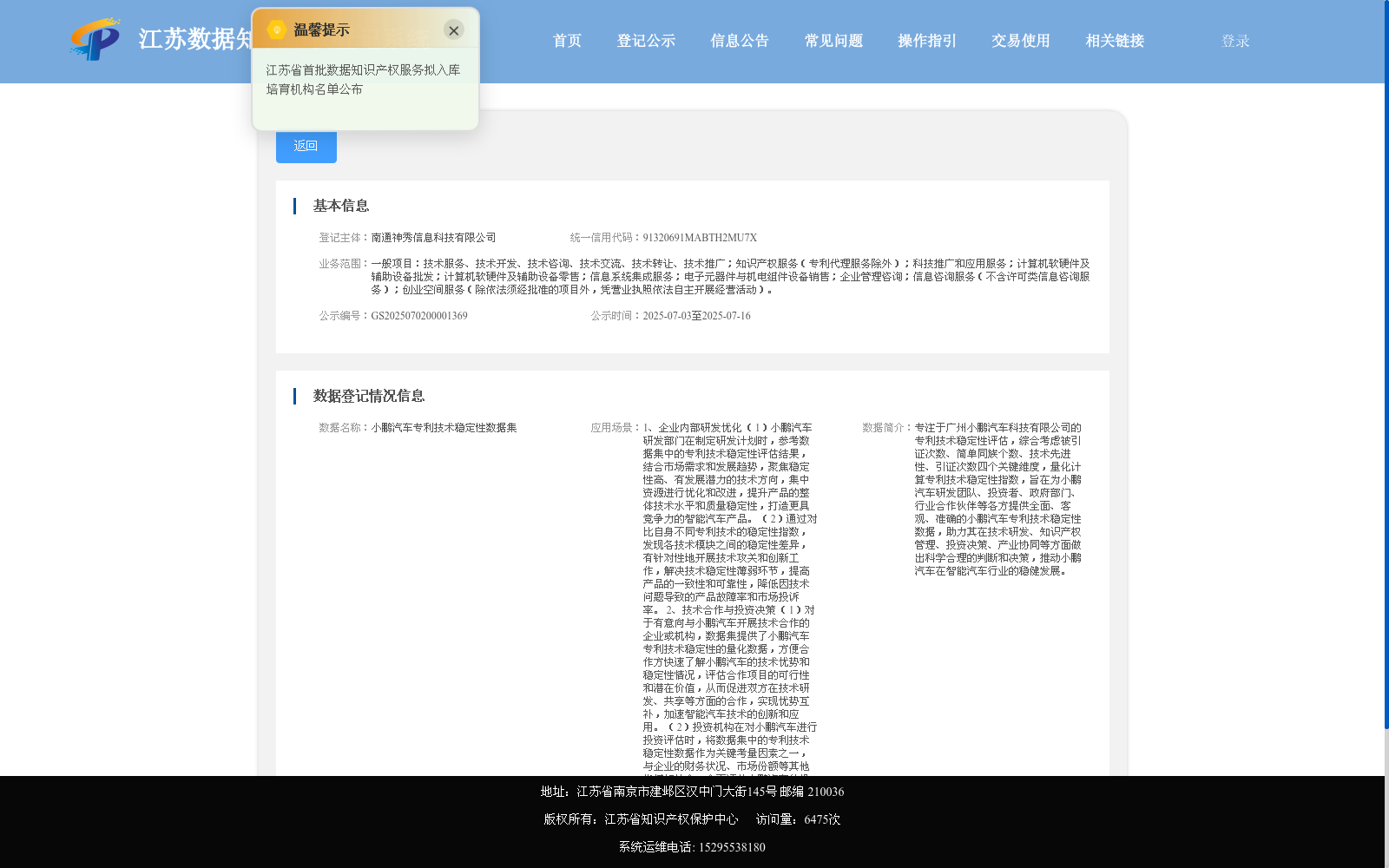The image size is (1389, 868).
Task: Click the 返回 button
Action: pos(306,147)
